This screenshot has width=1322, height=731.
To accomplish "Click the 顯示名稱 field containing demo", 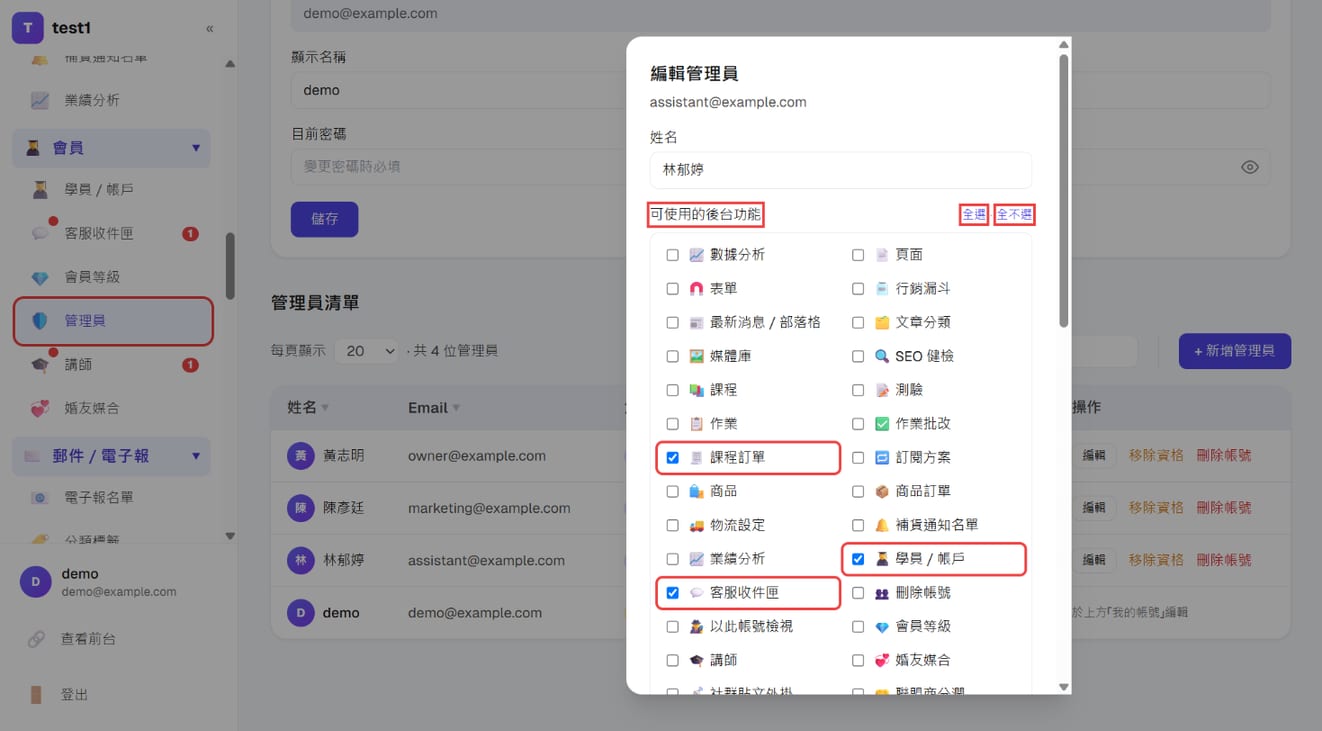I will (x=780, y=90).
